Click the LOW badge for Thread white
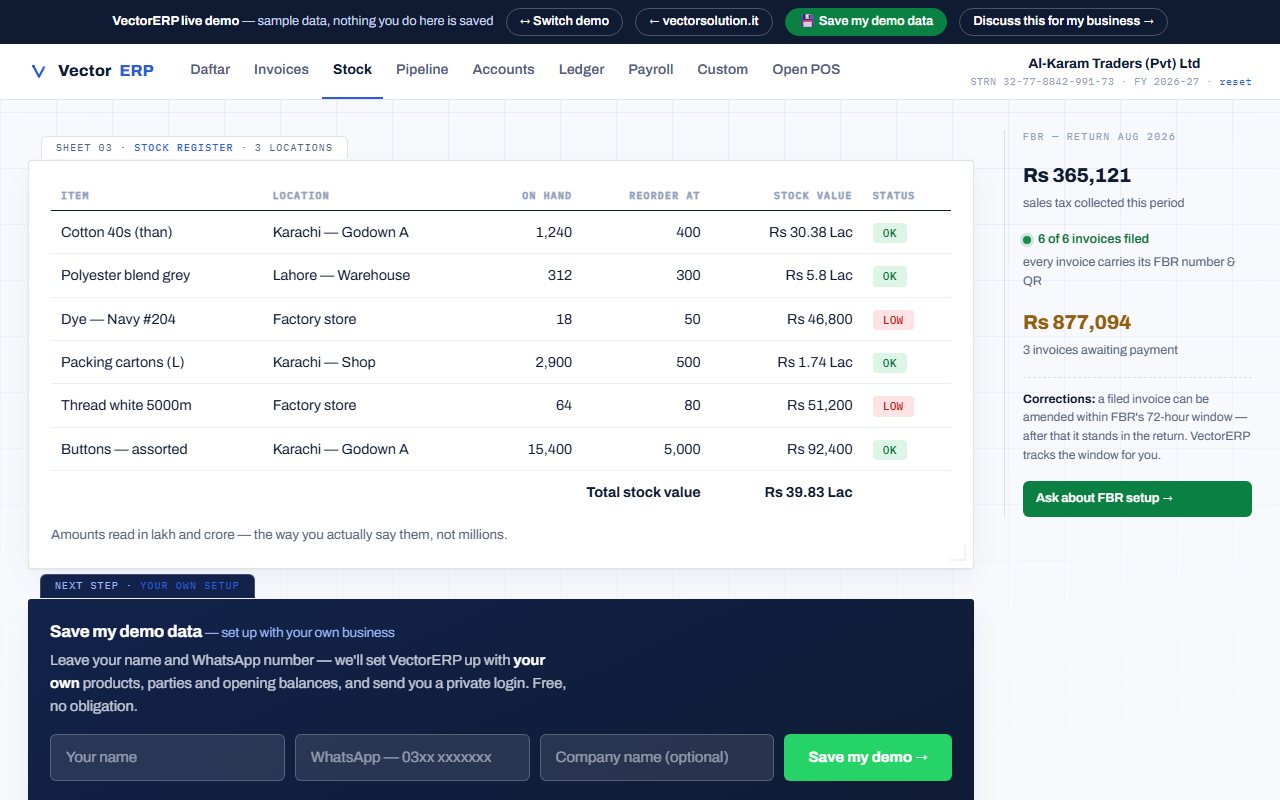This screenshot has width=1280, height=800. point(893,406)
